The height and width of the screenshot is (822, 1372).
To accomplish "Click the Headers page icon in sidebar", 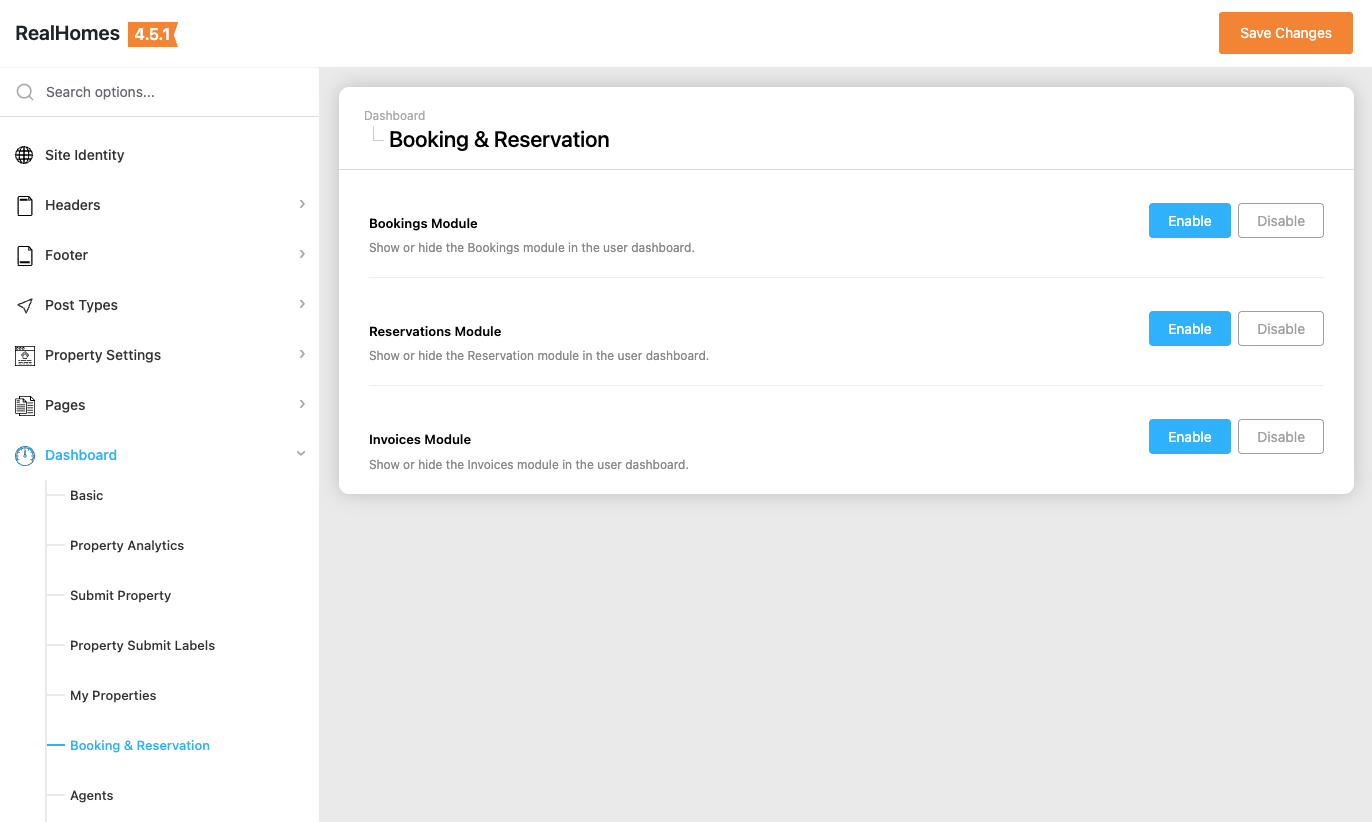I will [25, 205].
